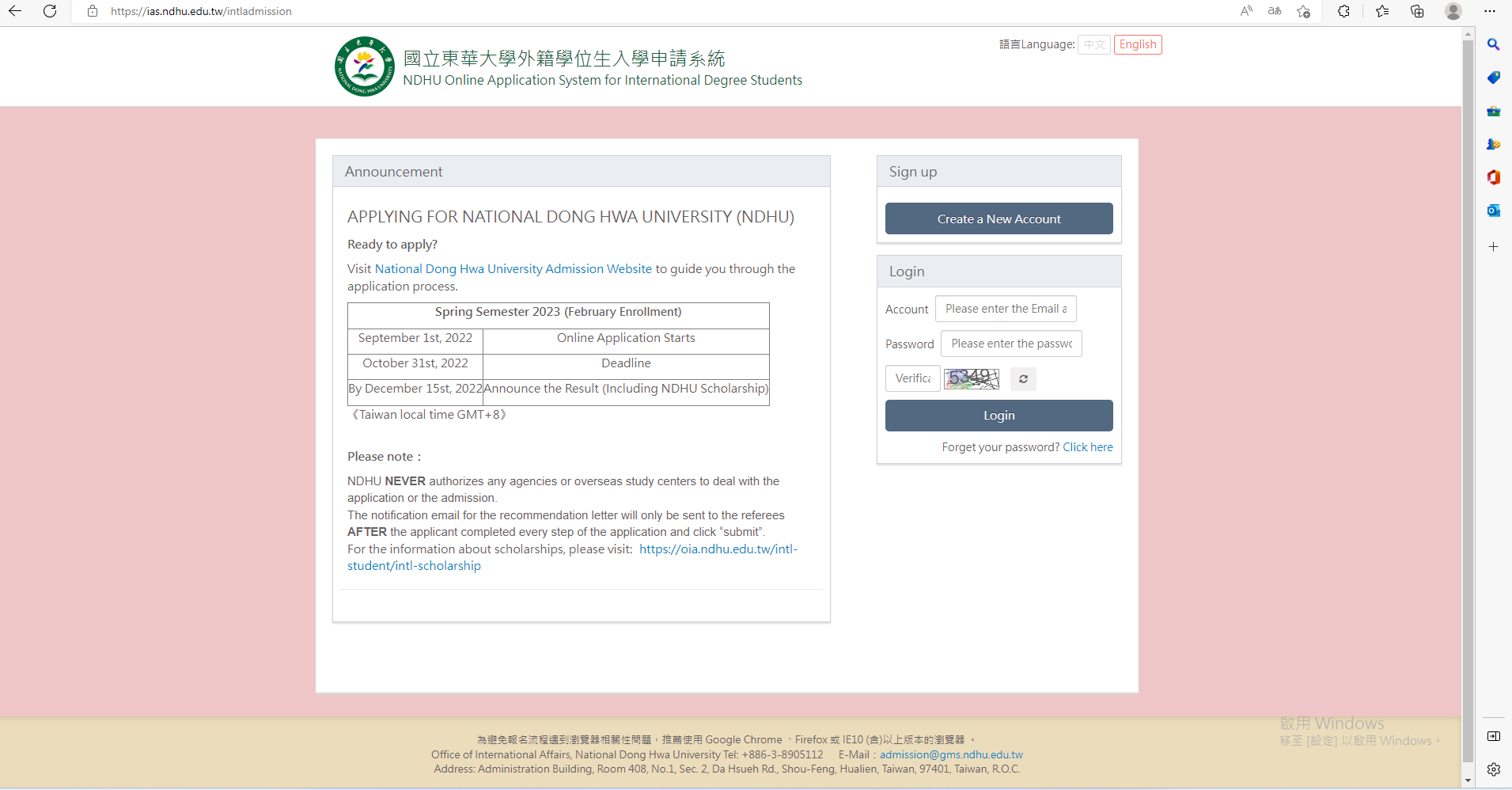Click the Login button
Screen dimensions: 1512x790
[999, 416]
